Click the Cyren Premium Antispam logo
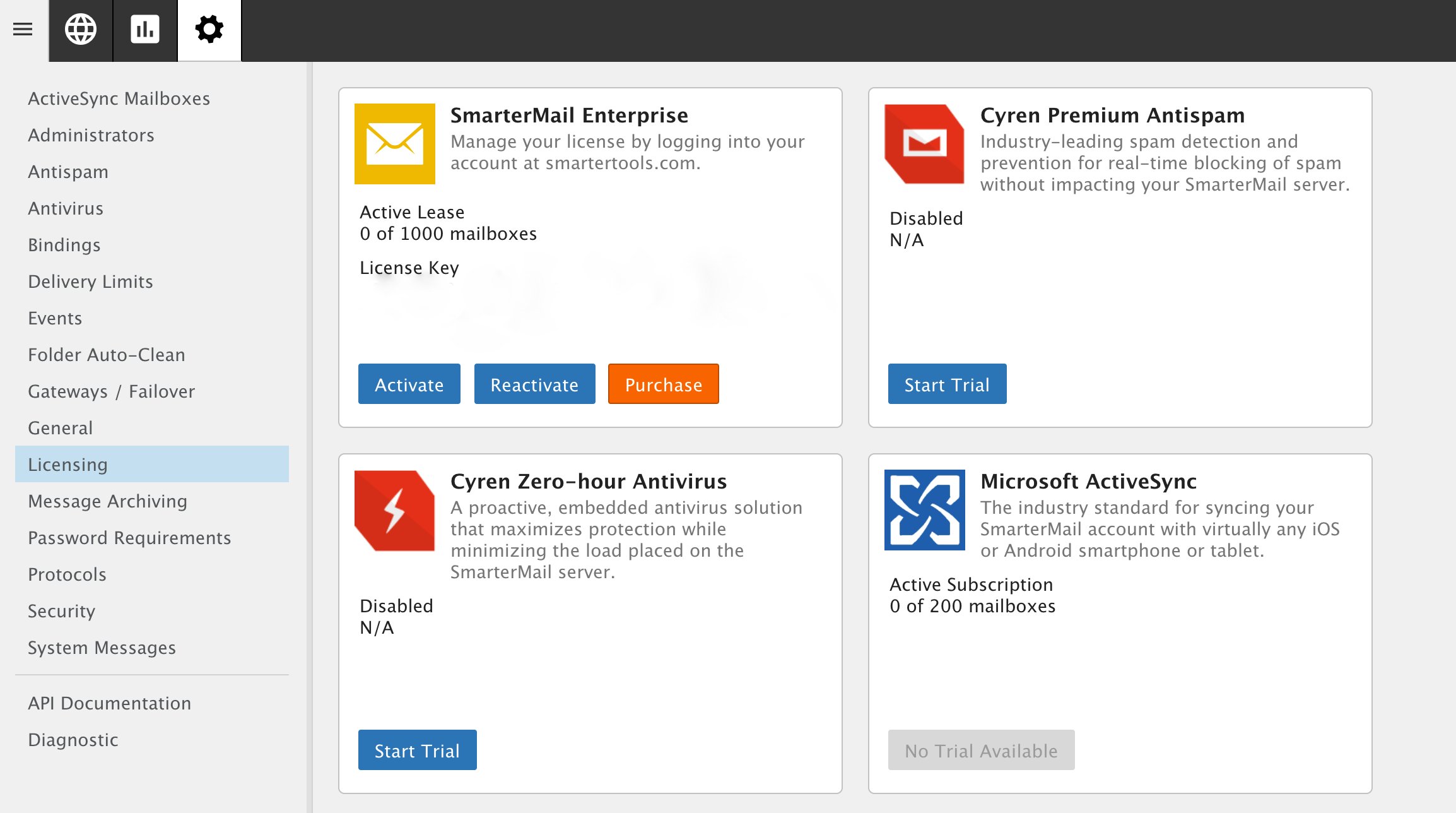This screenshot has height=813, width=1456. (x=924, y=144)
